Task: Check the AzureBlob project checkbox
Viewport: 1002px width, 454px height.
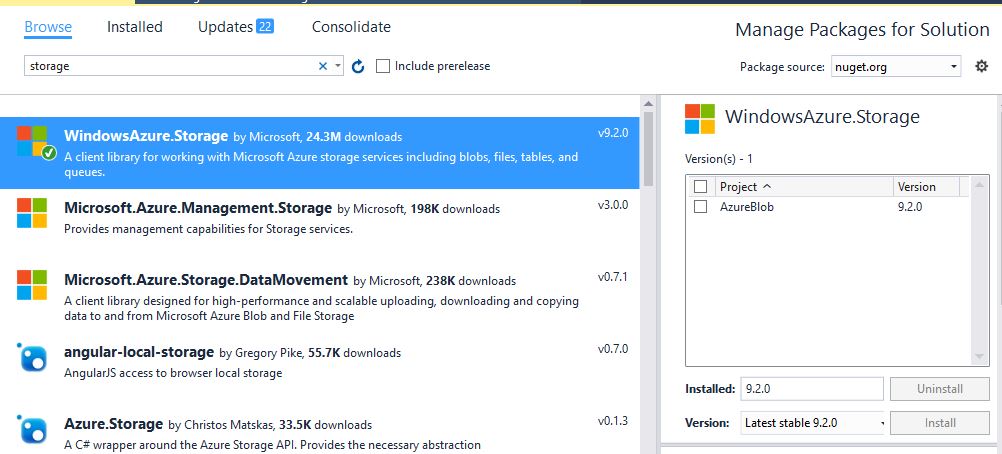Action: tap(701, 206)
